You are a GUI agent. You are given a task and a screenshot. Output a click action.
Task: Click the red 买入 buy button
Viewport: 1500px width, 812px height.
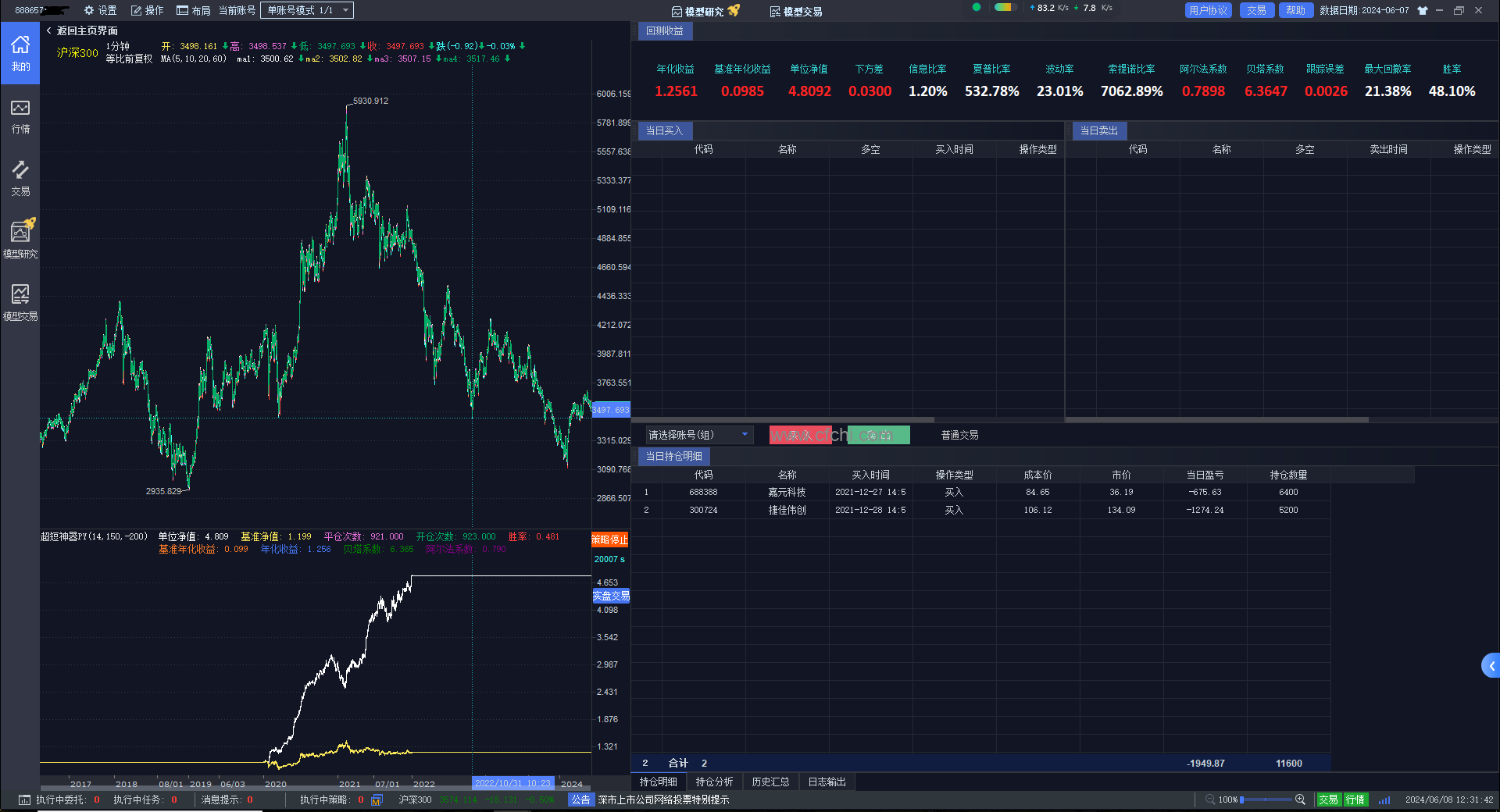[801, 435]
